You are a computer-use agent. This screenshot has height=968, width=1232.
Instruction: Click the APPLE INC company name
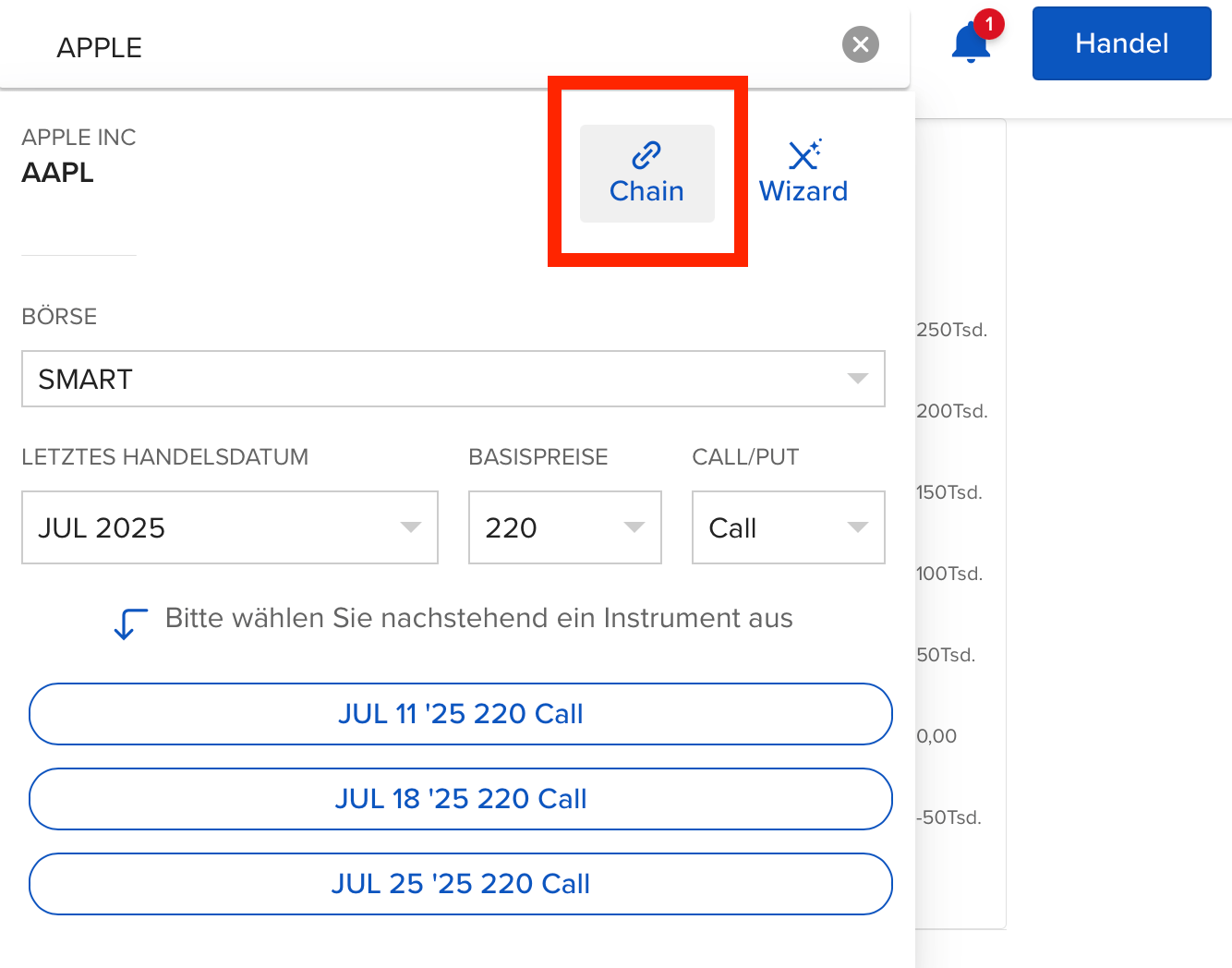pos(79,138)
